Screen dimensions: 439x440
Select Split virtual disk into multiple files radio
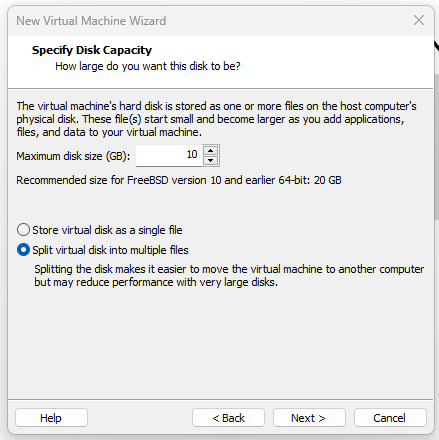tap(23, 250)
